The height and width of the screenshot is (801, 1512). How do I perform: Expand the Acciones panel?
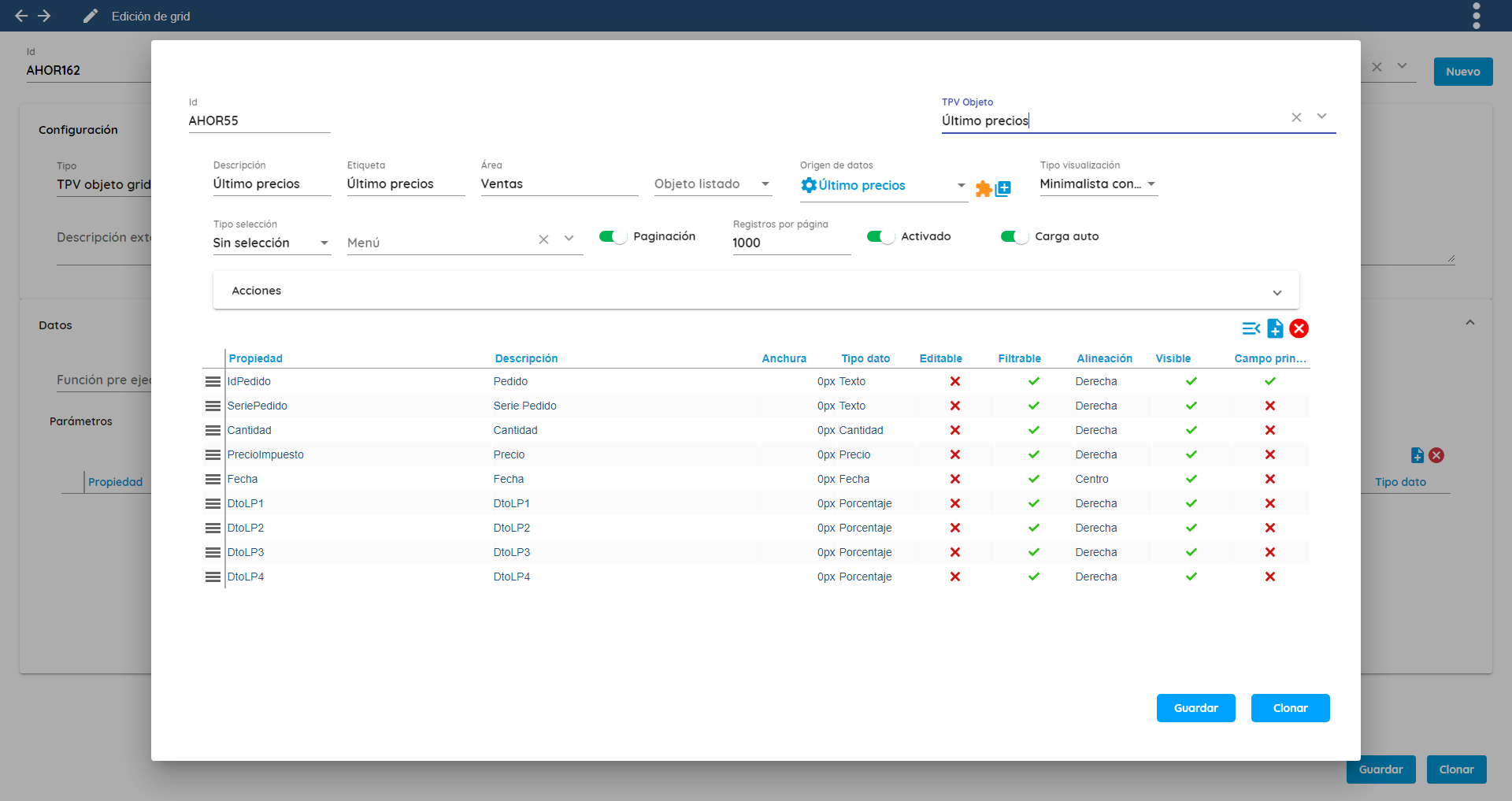[x=756, y=291]
